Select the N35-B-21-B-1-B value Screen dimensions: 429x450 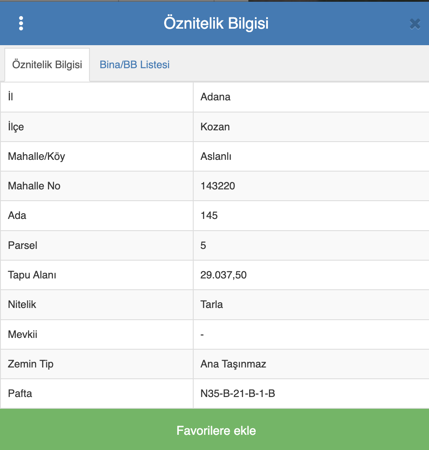[238, 394]
